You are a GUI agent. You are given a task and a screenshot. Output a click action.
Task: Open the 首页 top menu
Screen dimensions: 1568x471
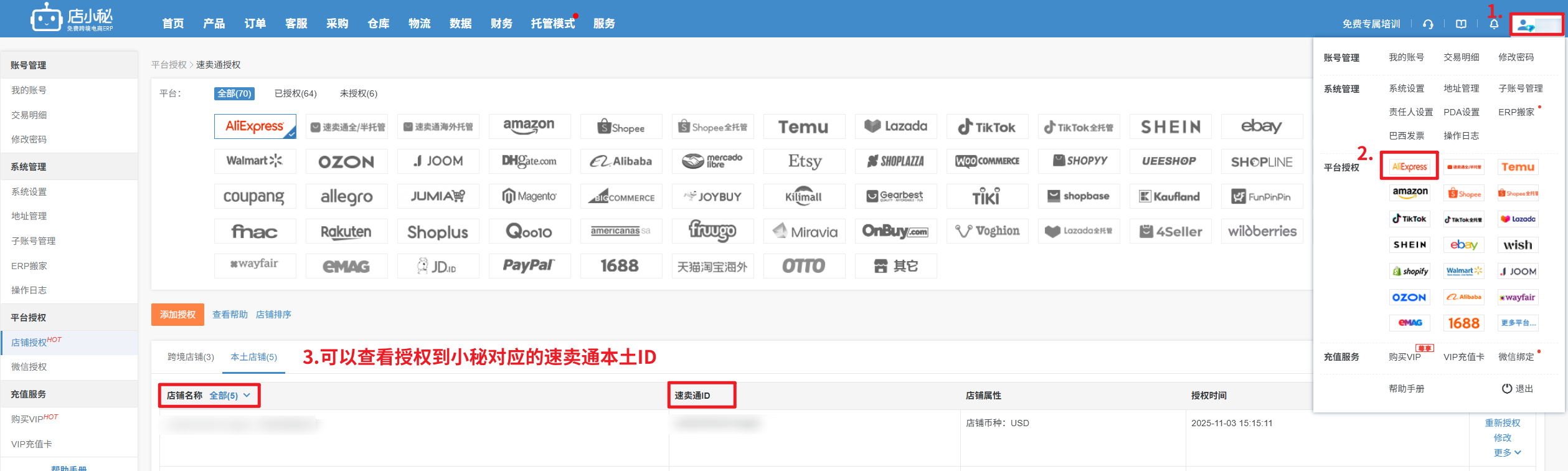point(173,24)
